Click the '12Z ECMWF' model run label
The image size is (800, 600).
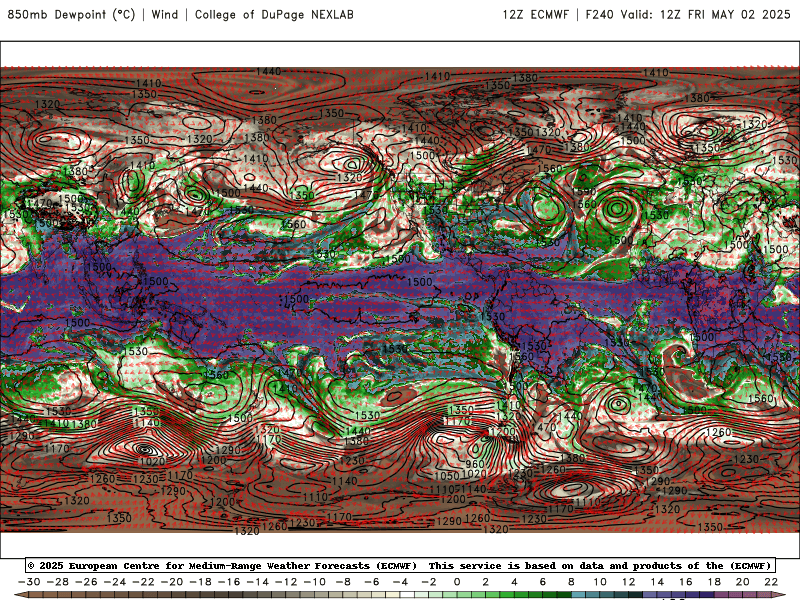pos(535,14)
